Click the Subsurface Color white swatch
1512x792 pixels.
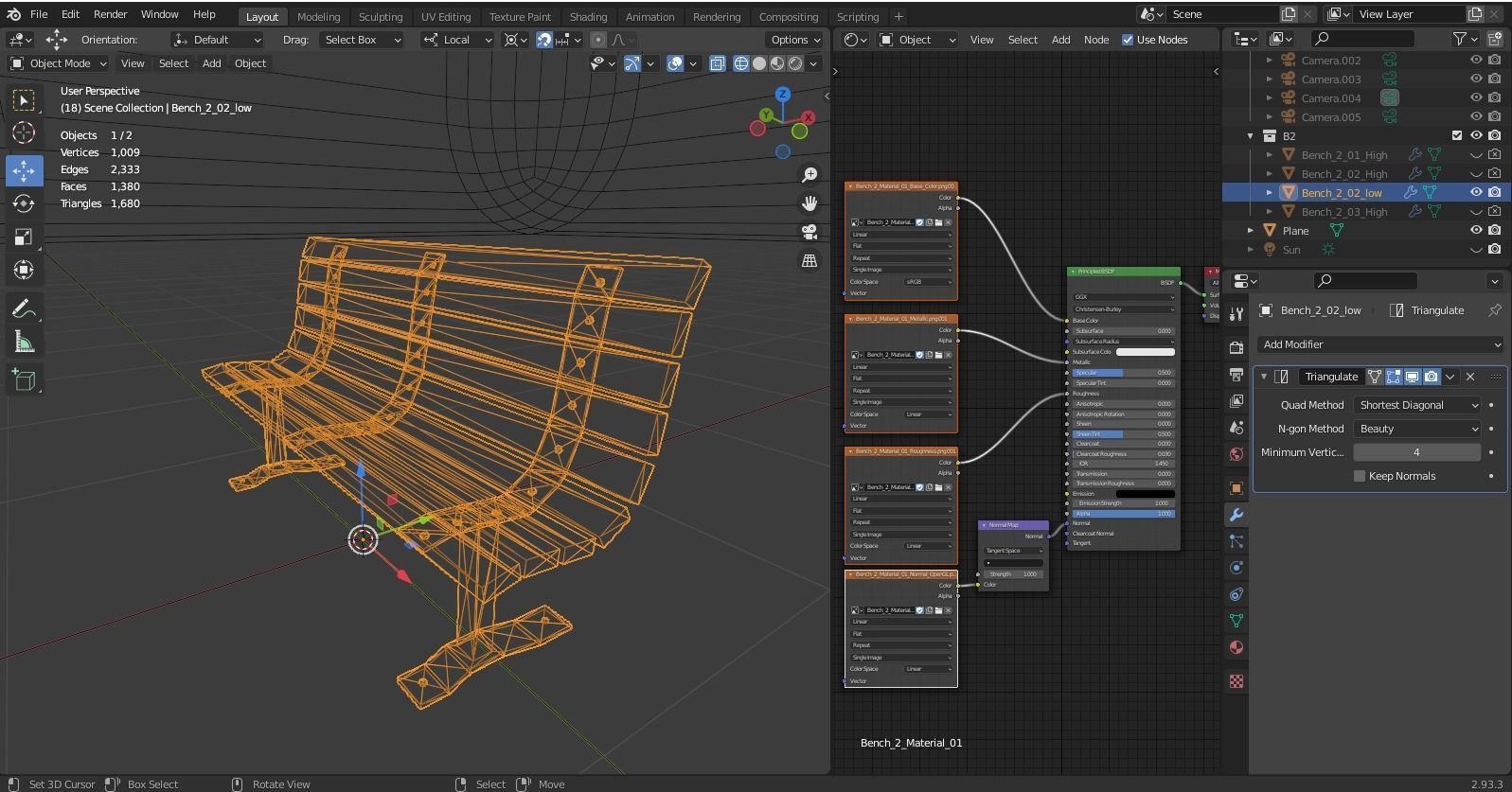1146,352
